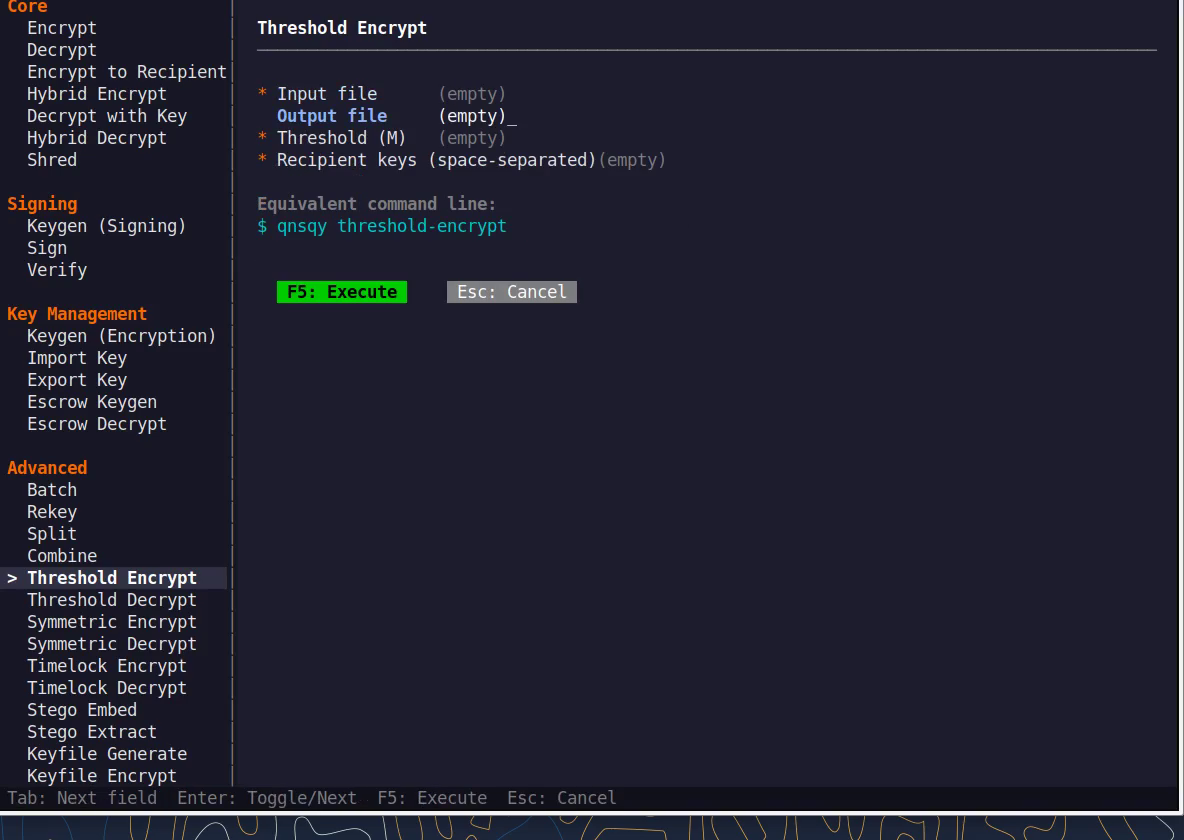
Task: Click 'Tab: Next field' status hint
Action: pos(82,798)
